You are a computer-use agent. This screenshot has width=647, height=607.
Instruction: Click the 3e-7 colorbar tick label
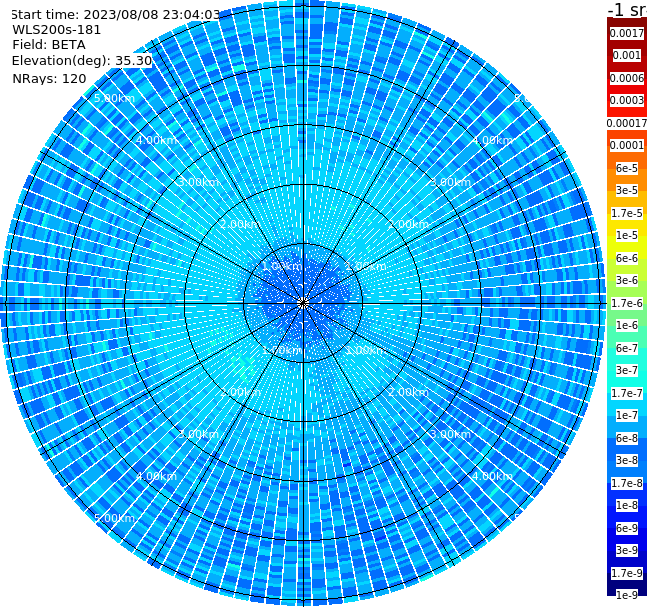(x=627, y=370)
